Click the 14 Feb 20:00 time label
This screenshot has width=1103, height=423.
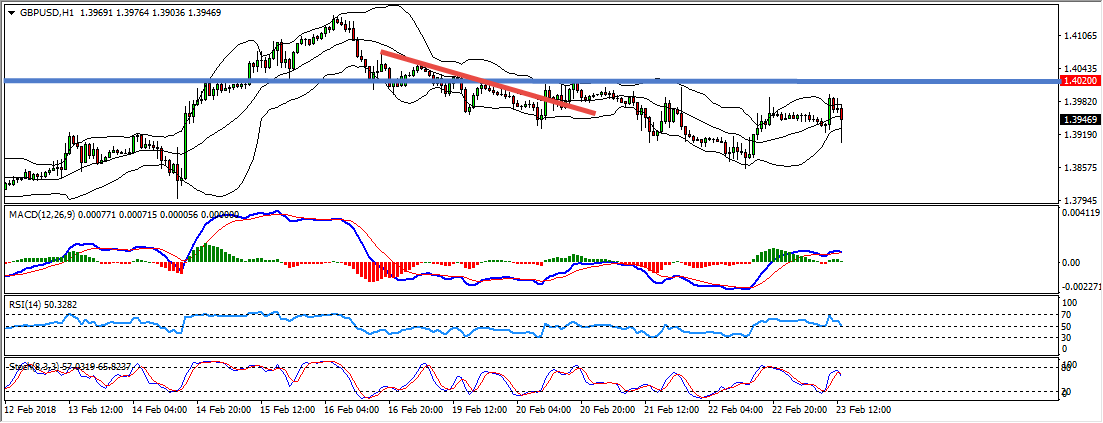coord(222,411)
